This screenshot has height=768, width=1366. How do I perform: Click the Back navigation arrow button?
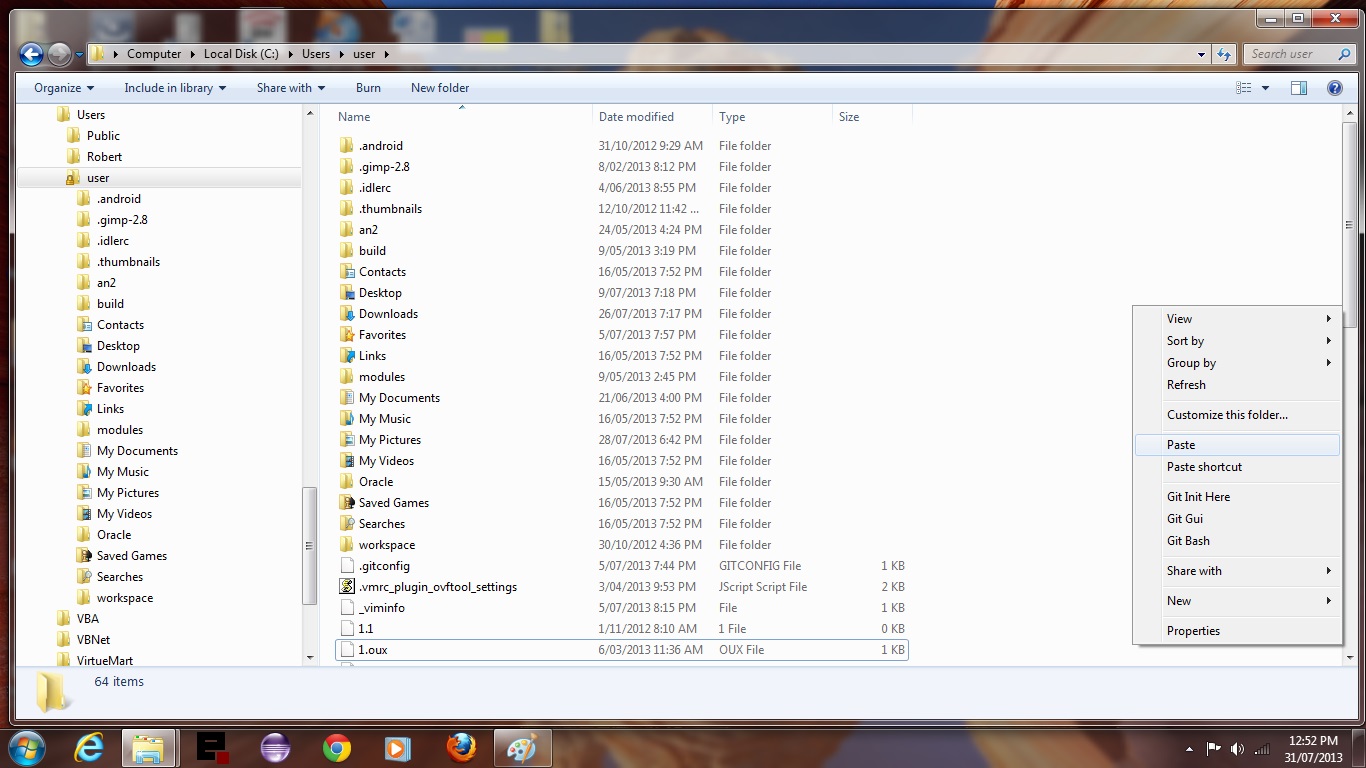[x=31, y=54]
